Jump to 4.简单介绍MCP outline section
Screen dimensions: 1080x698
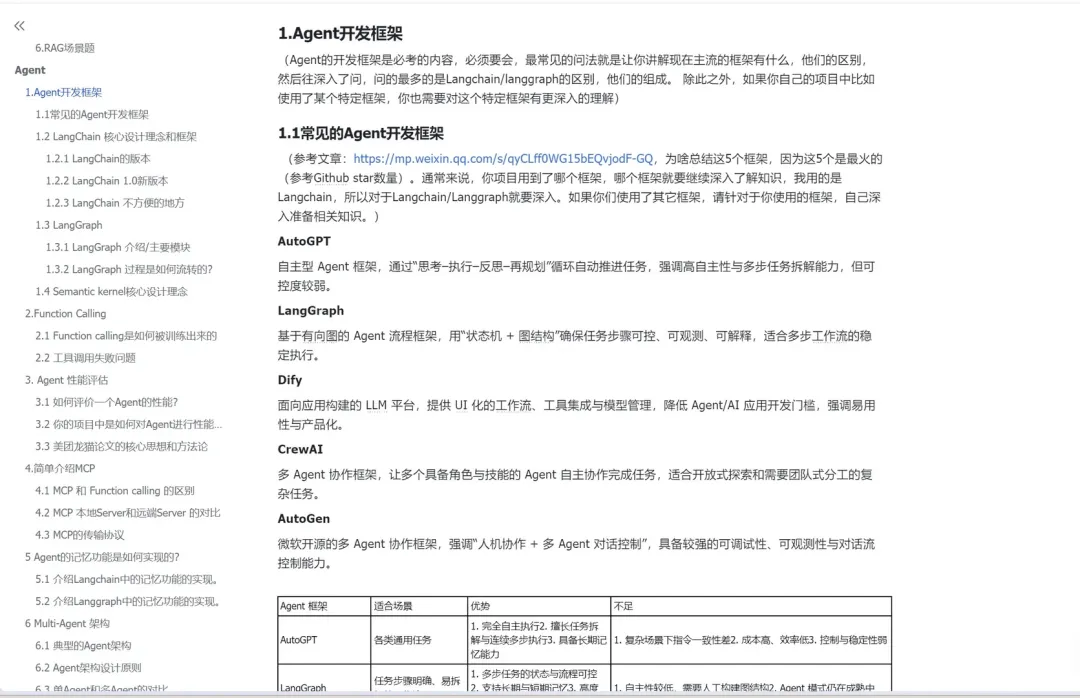(x=60, y=469)
